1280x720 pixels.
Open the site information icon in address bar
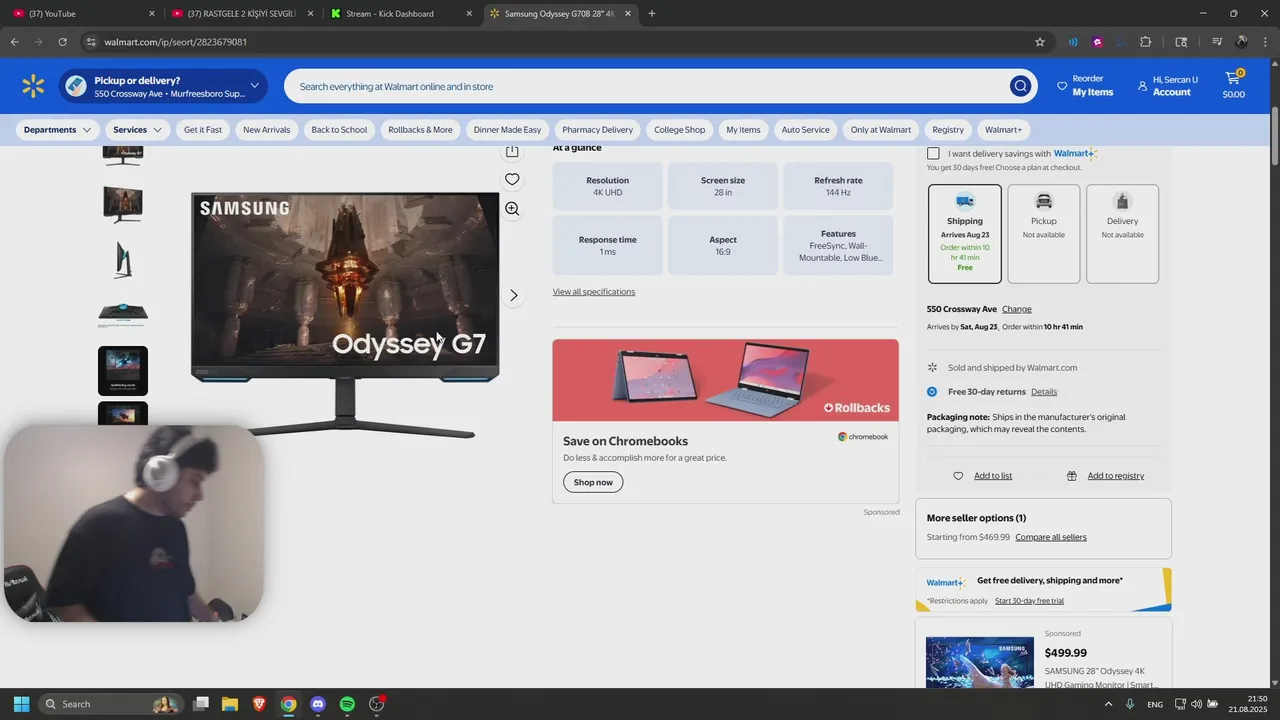coord(91,42)
